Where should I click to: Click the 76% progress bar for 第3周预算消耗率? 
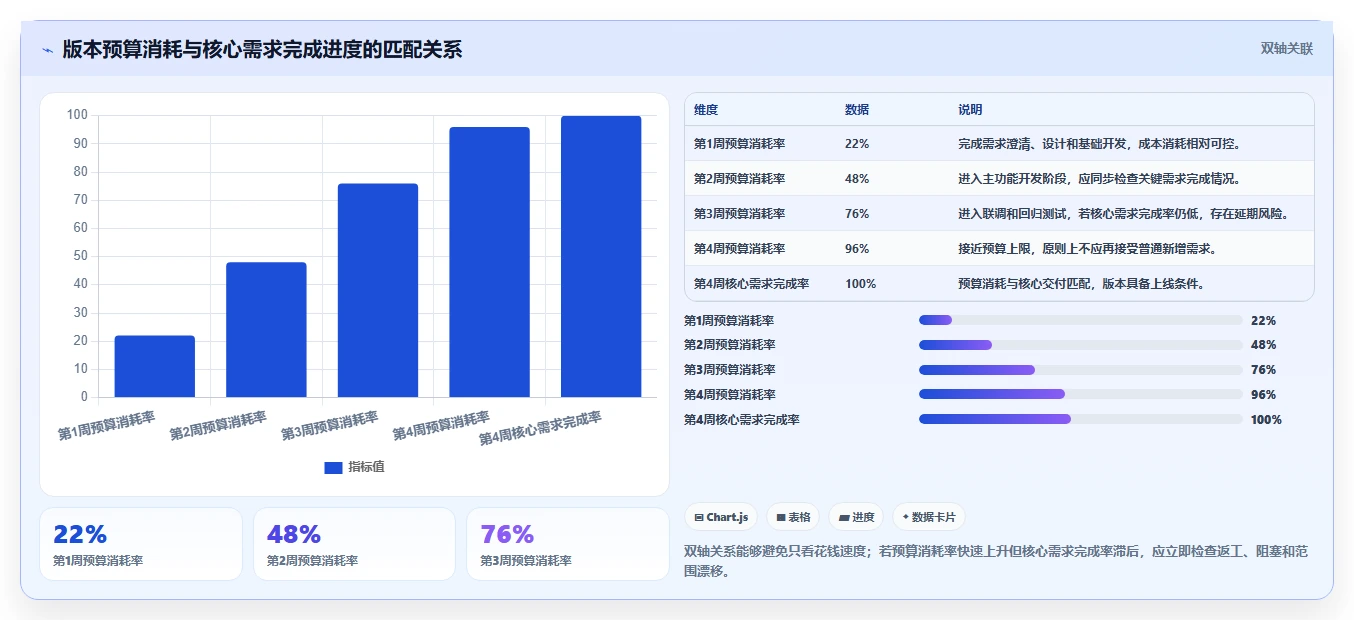tap(1080, 370)
